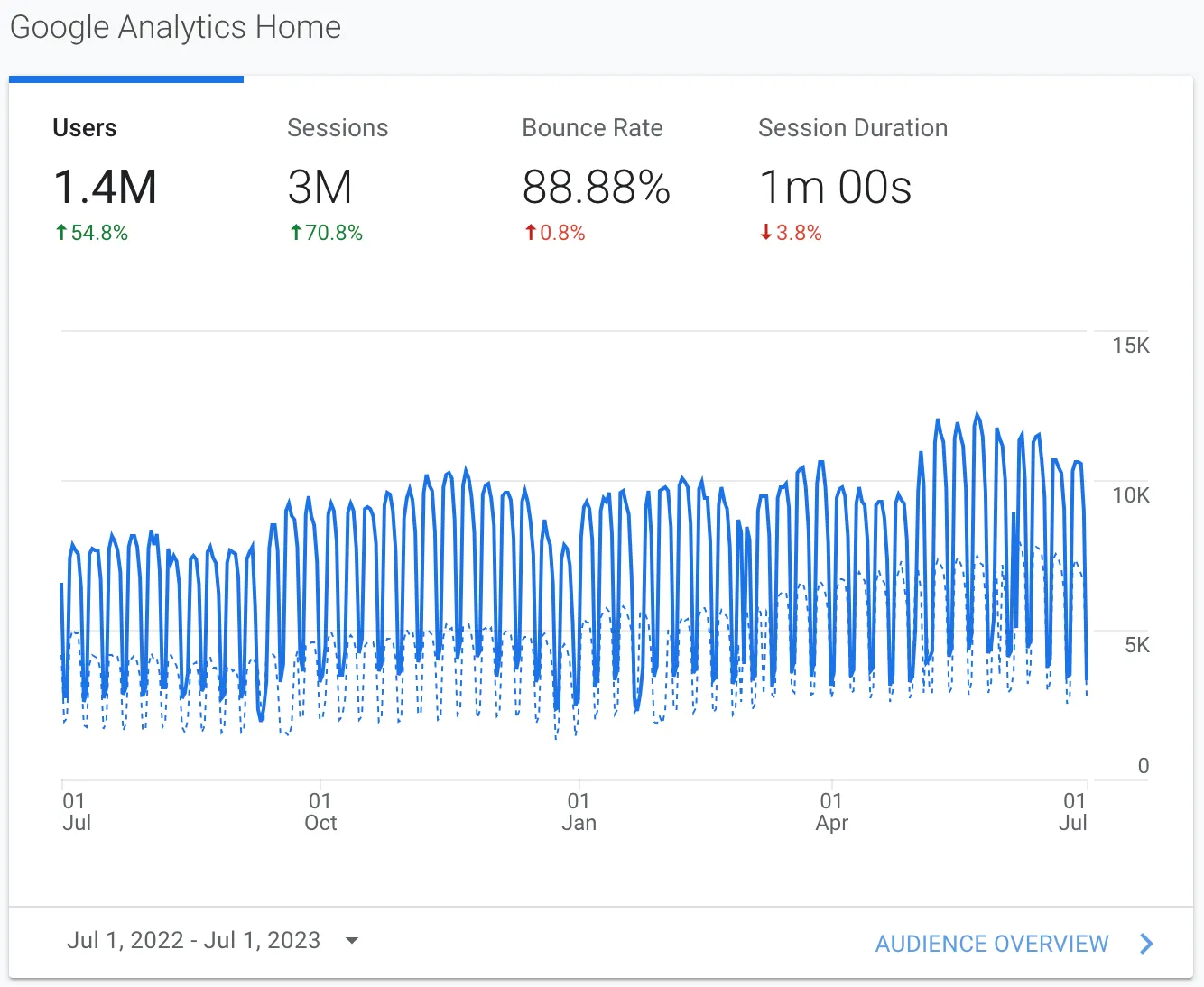Click the 88.88% bounce rate value

pyautogui.click(x=596, y=188)
